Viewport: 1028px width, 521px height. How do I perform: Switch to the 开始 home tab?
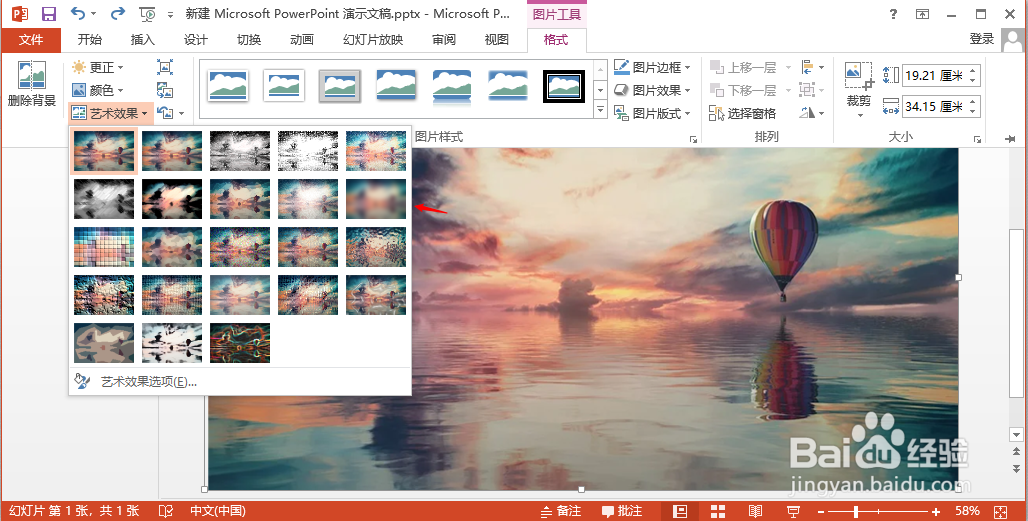click(90, 40)
